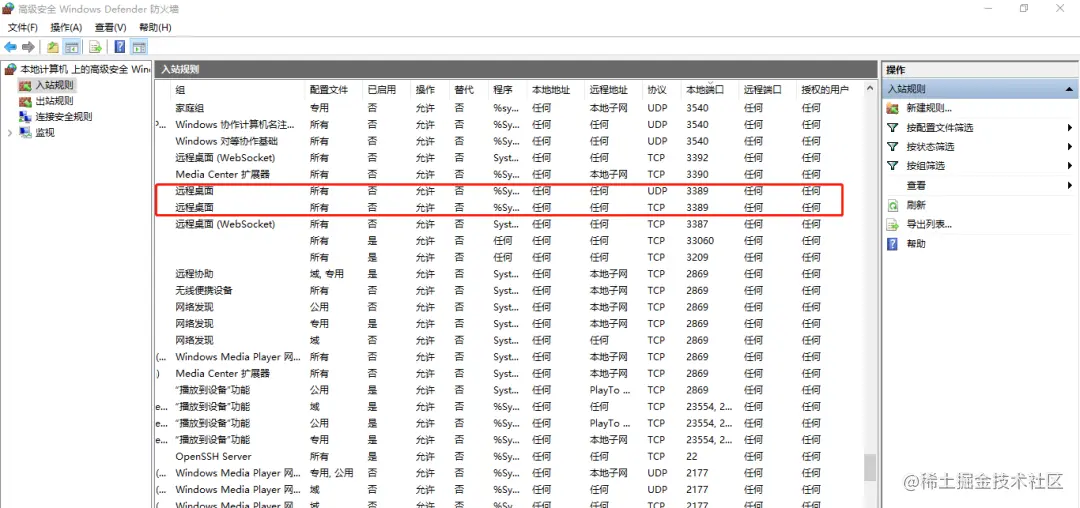This screenshot has height=508, width=1080.
Task: Sort by the 已启用 column header
Action: [x=387, y=89]
